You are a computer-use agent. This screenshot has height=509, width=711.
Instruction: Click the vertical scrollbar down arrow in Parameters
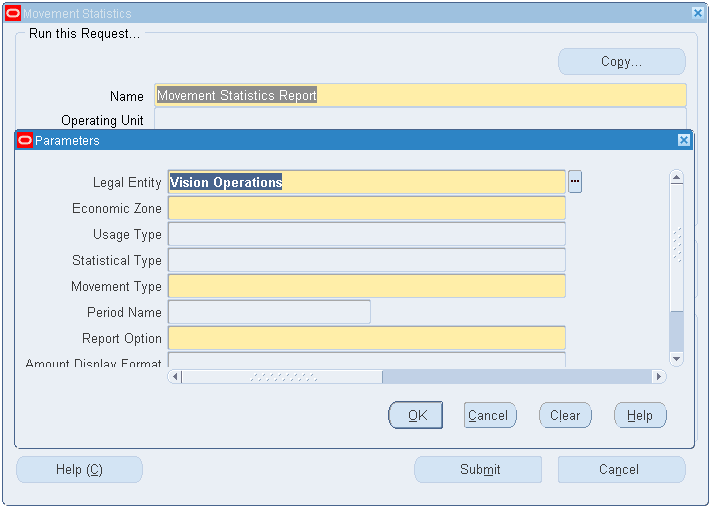[676, 359]
